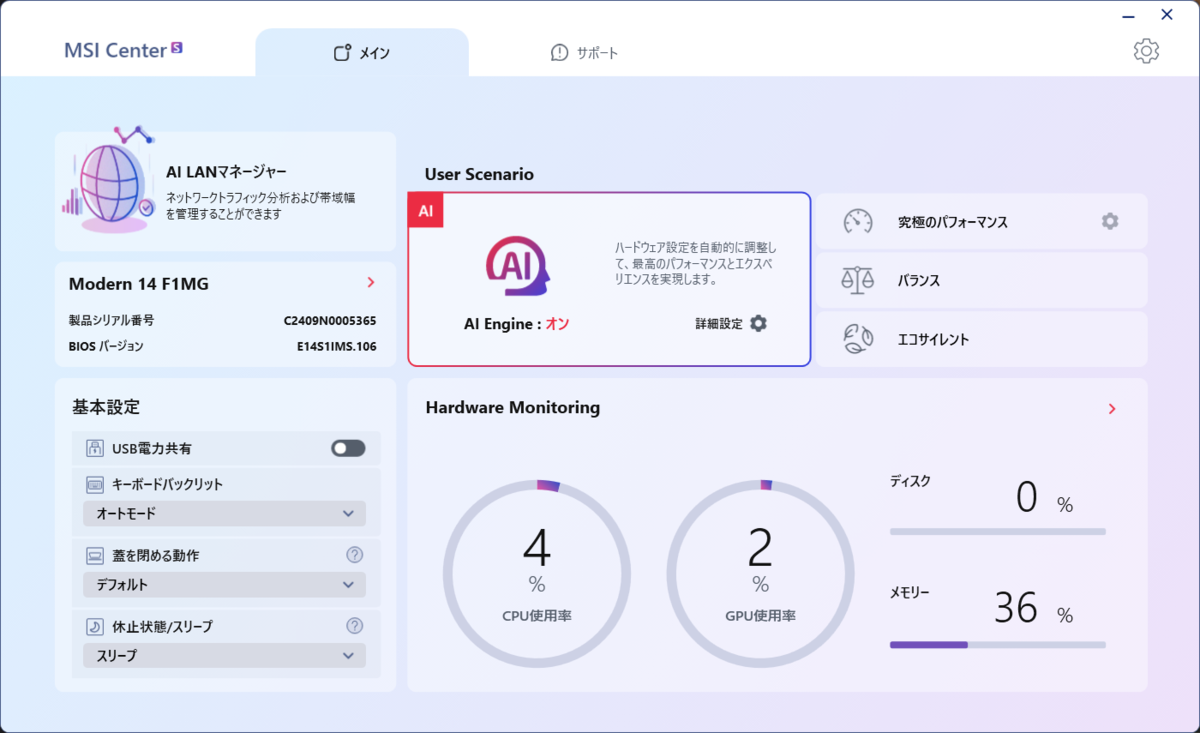This screenshot has height=733, width=1200.
Task: Click the hibernate/sleep moon icon
Action: click(95, 626)
